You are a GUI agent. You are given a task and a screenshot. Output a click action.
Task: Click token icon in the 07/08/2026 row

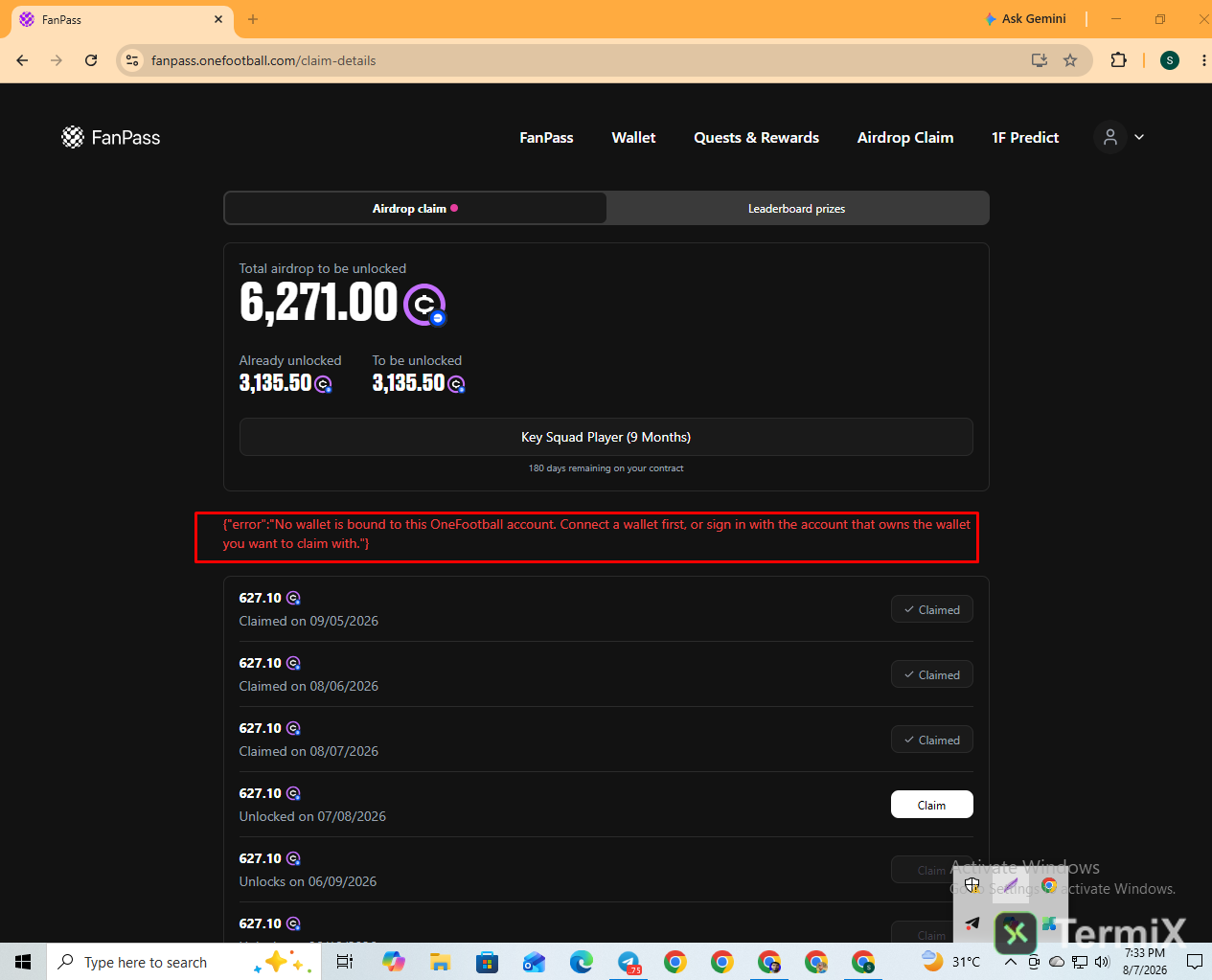click(x=293, y=793)
